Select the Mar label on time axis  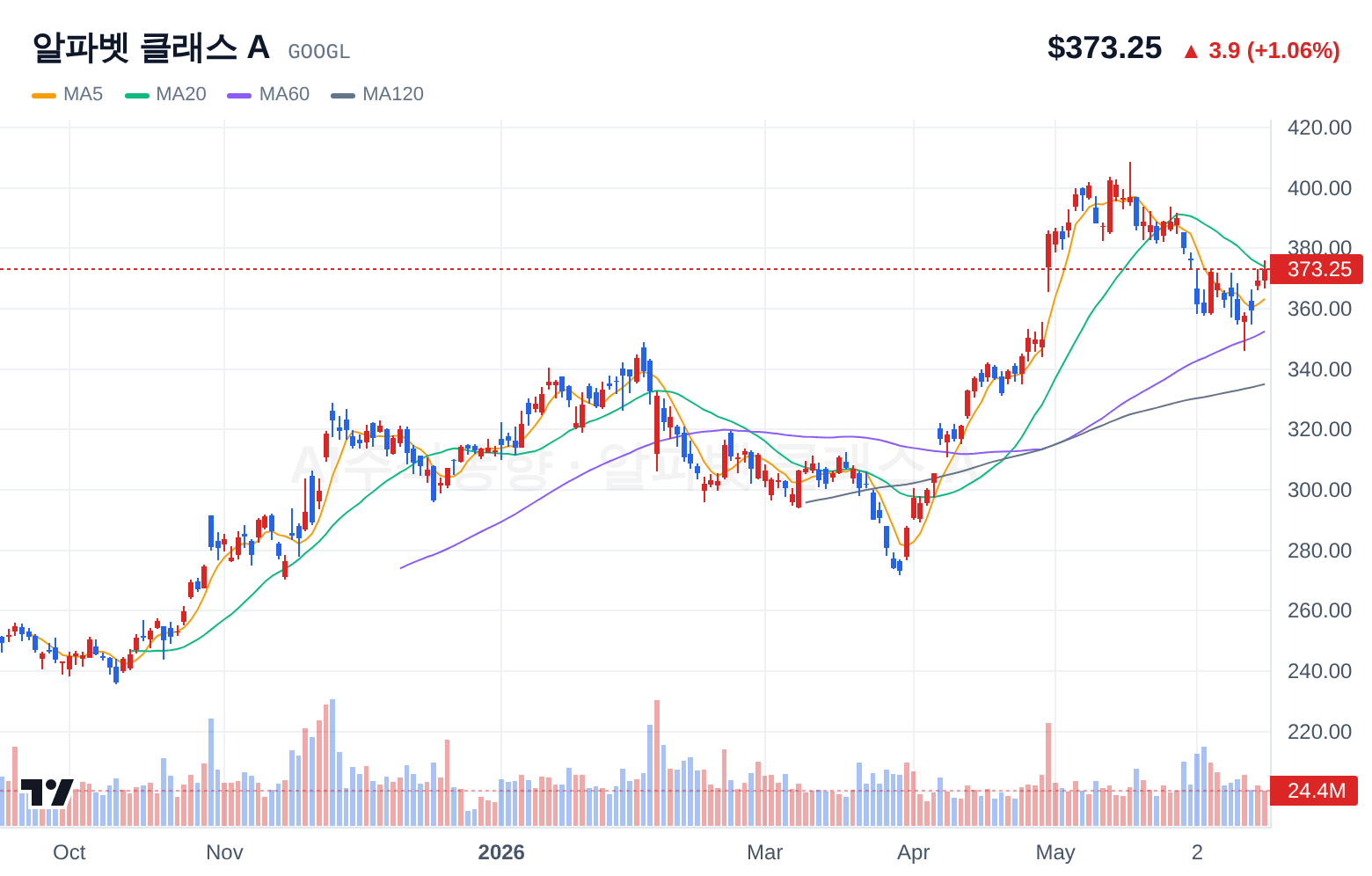pos(764,852)
